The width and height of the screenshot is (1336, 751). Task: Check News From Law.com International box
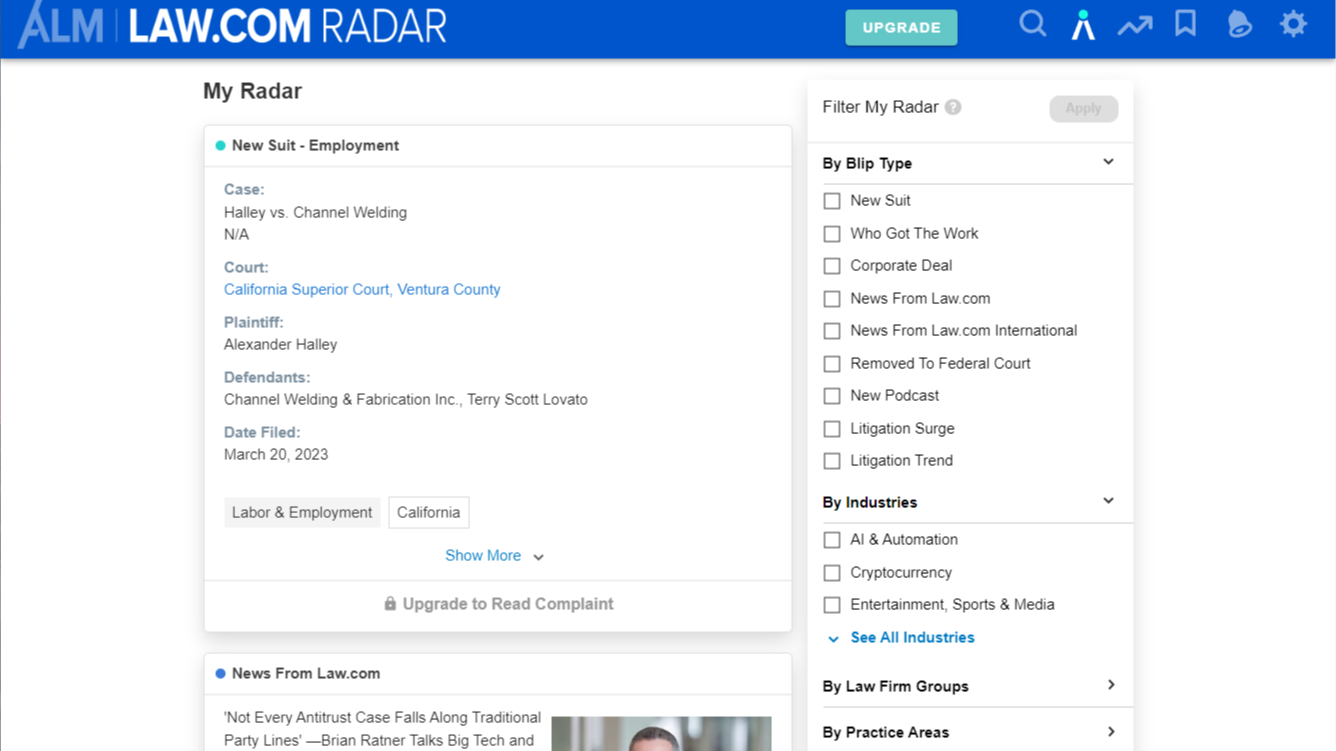(x=832, y=331)
